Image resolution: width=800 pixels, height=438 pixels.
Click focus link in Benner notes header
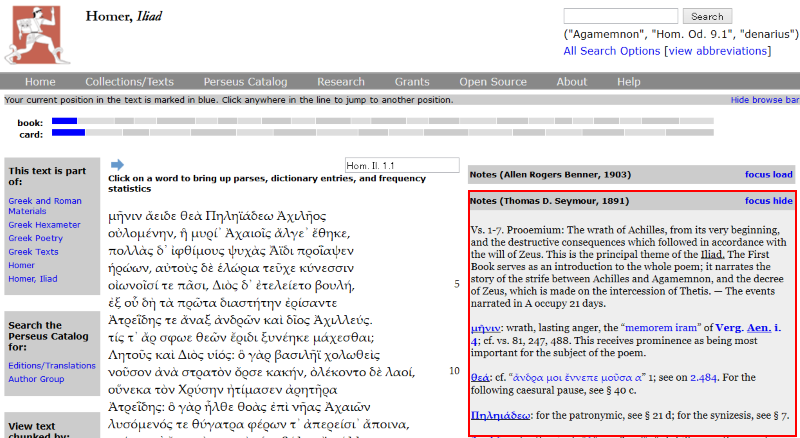(x=757, y=175)
